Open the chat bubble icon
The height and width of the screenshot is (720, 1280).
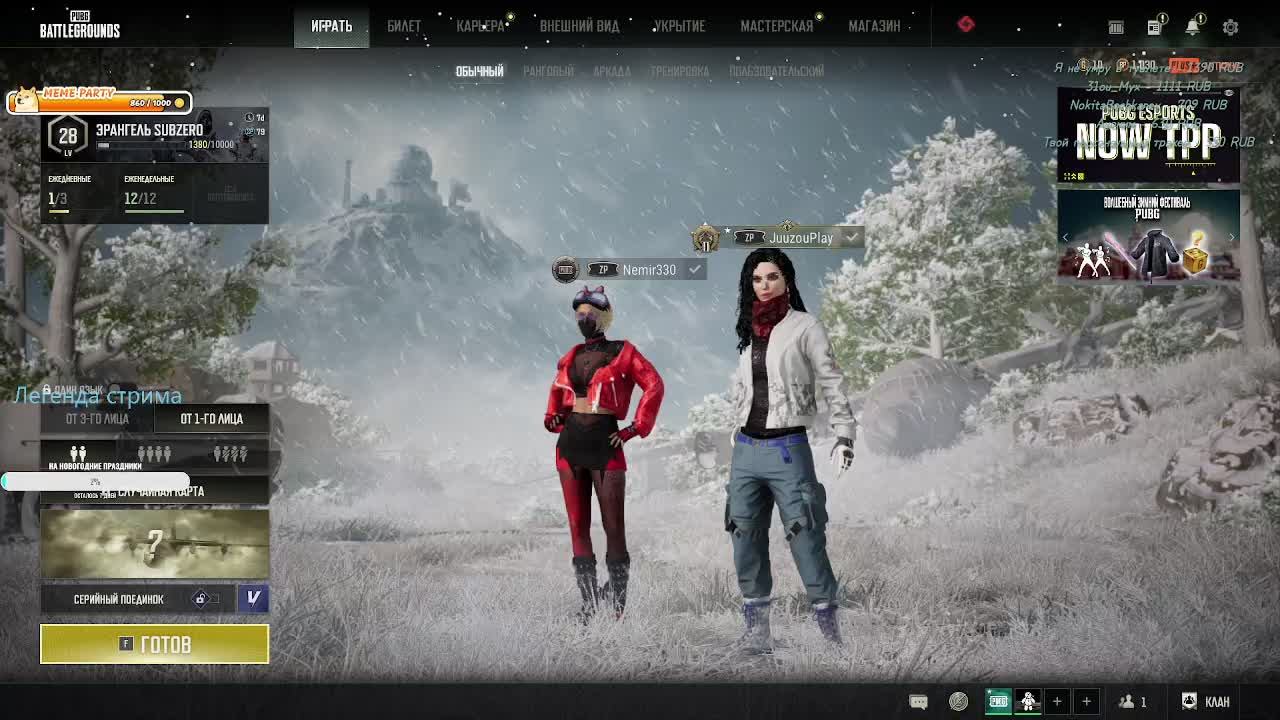[x=918, y=702]
